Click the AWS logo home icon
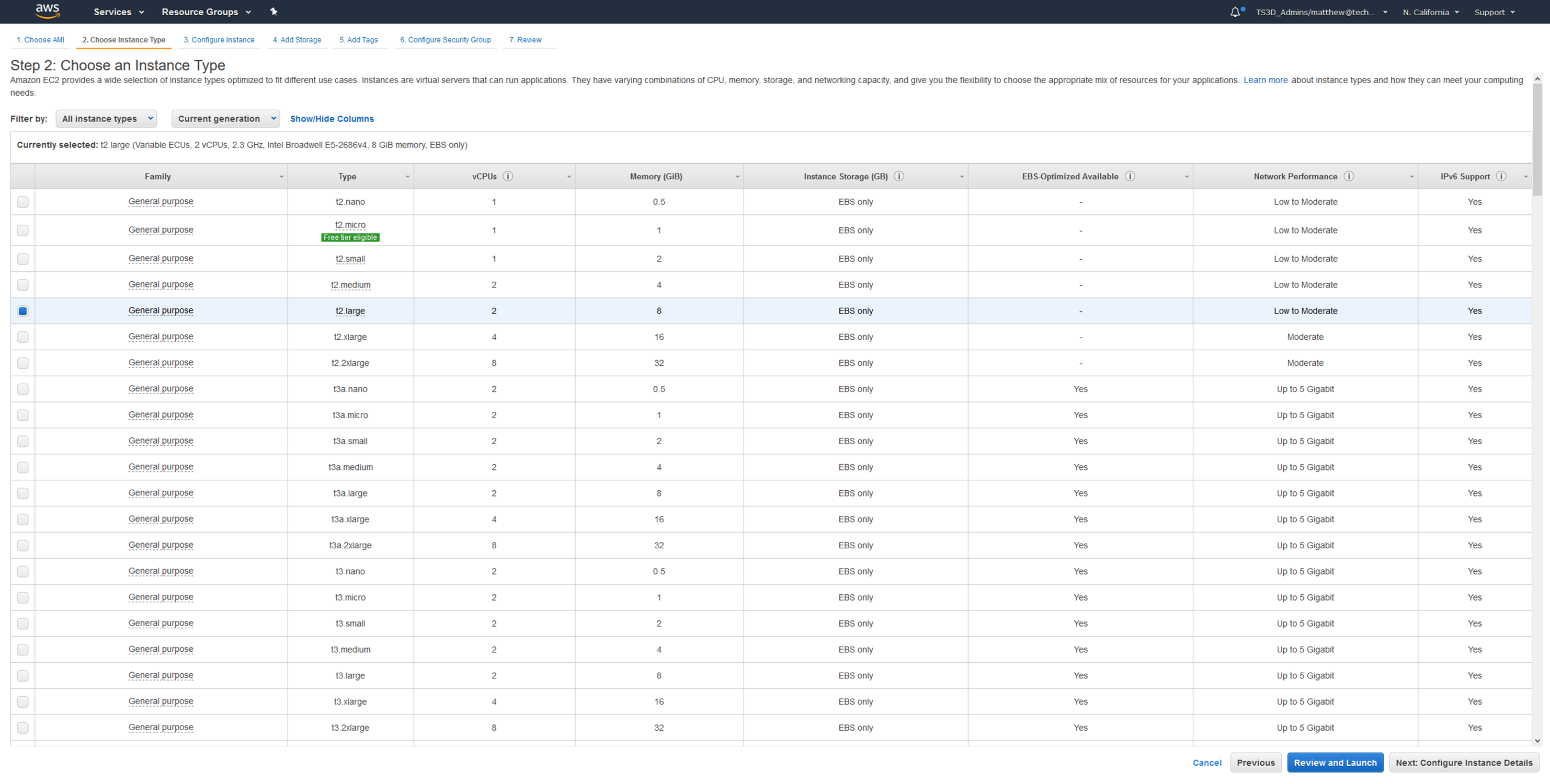Image resolution: width=1550 pixels, height=784 pixels. 47,11
